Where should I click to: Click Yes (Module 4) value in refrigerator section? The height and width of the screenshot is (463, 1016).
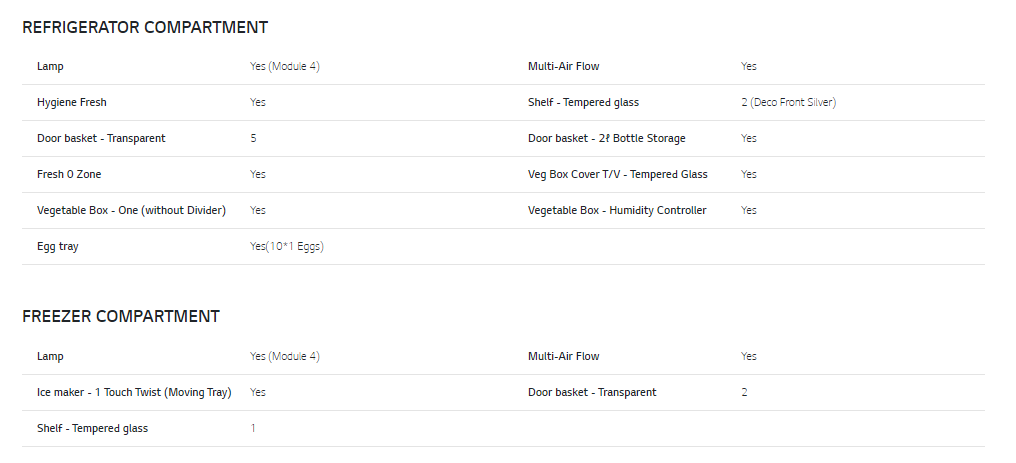pyautogui.click(x=284, y=66)
